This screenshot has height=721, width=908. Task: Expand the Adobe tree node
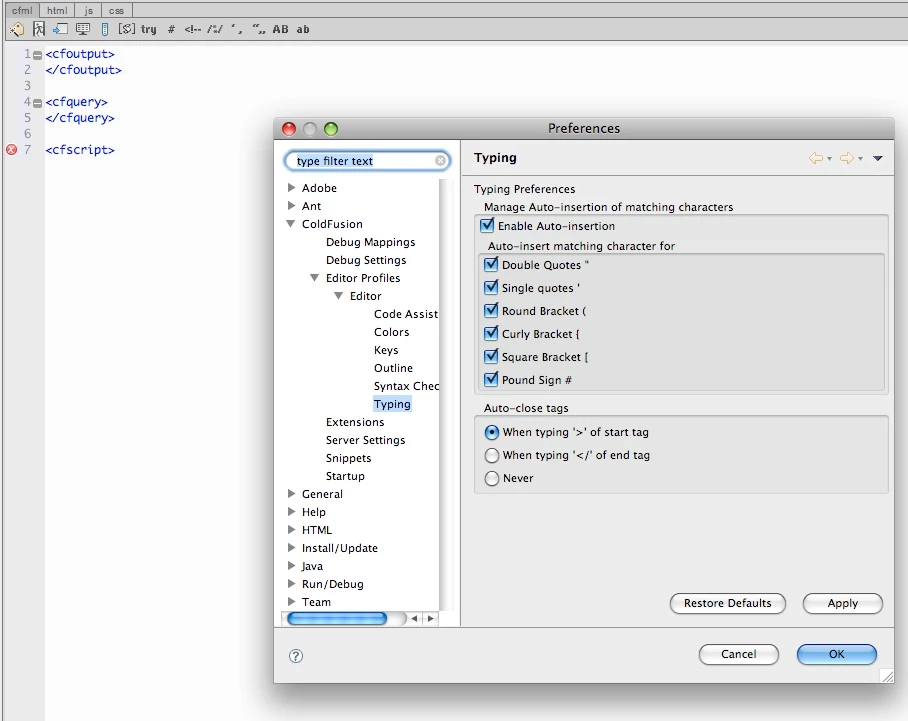pos(291,188)
